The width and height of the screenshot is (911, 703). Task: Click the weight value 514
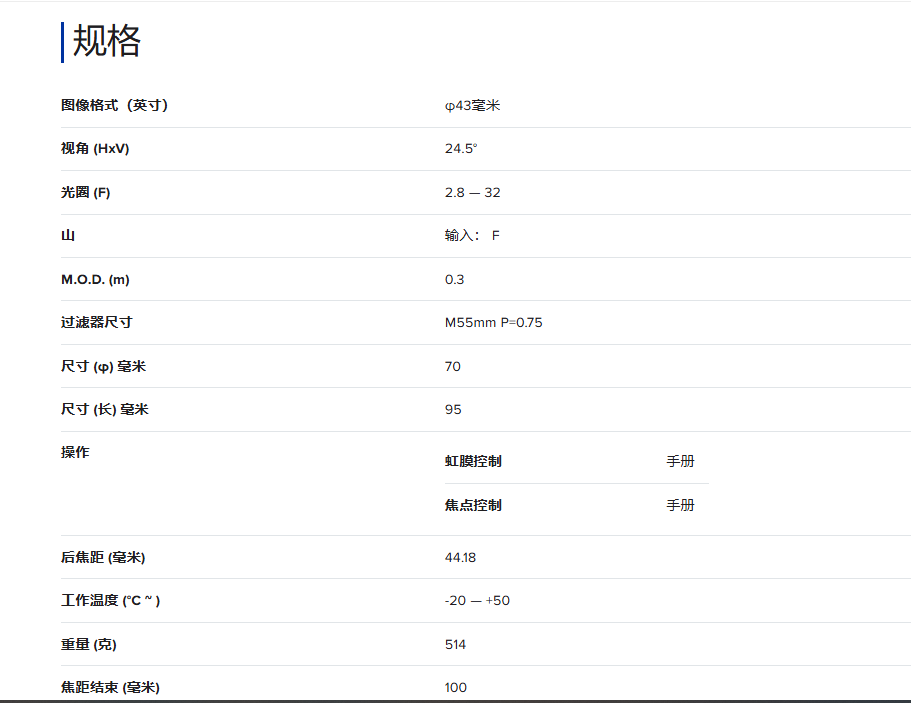click(x=455, y=644)
